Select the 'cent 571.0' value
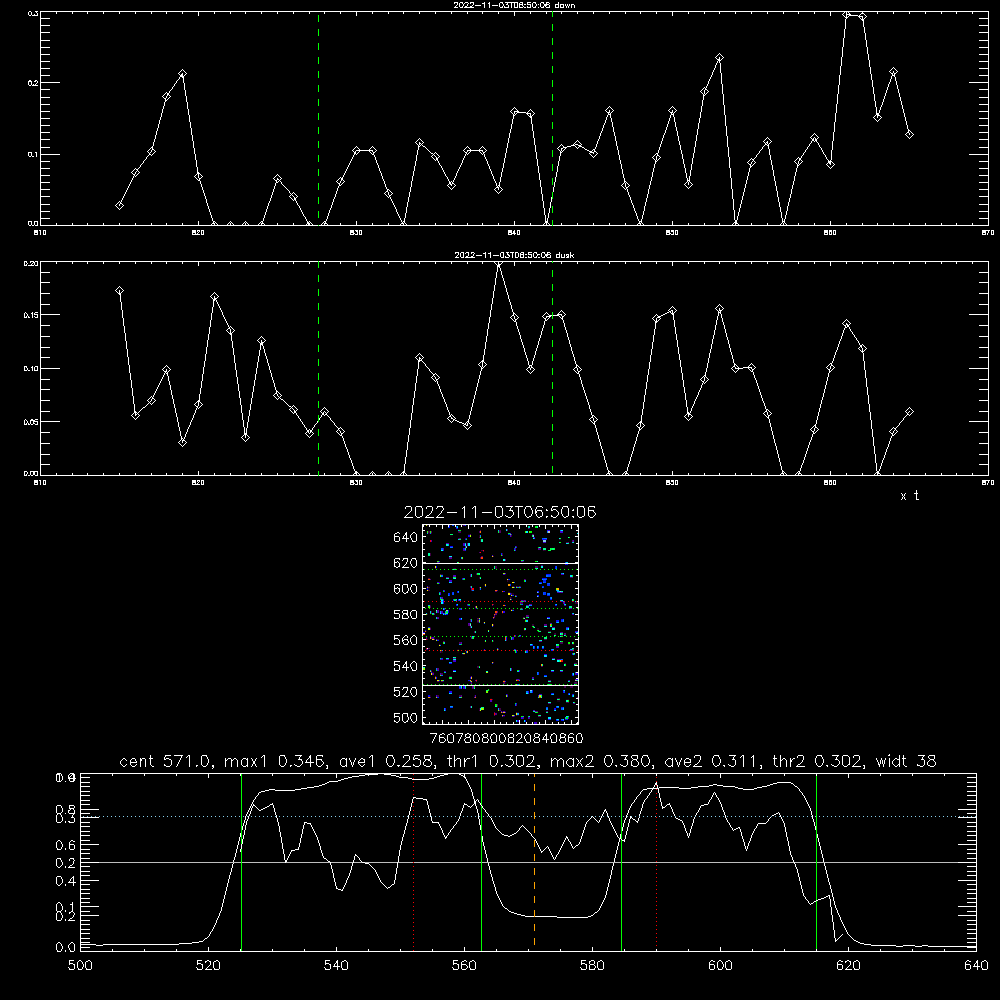 pyautogui.click(x=168, y=761)
